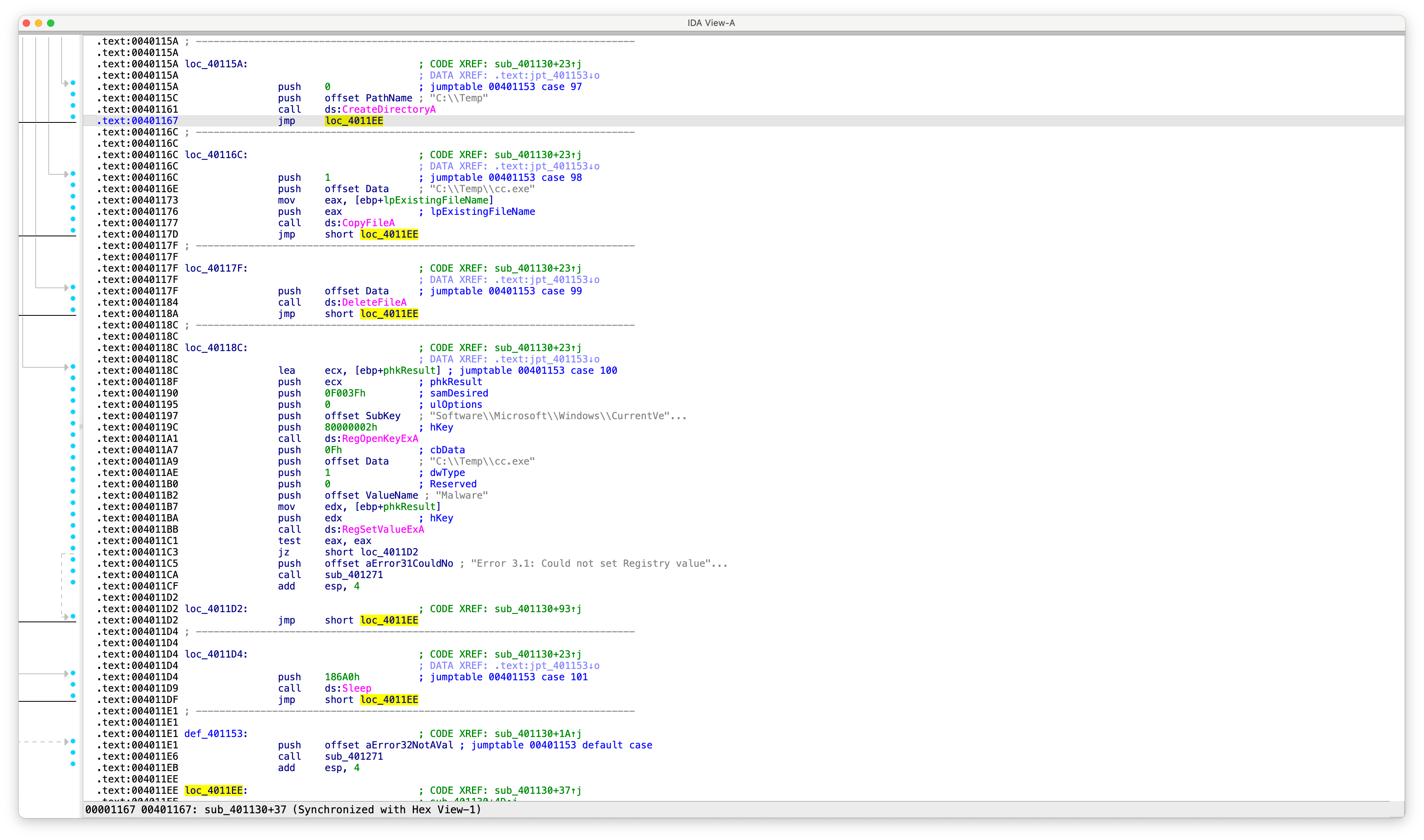Screen dimensions: 1424x840
Task: Select RegSetValueExA function call
Action: coord(383,529)
